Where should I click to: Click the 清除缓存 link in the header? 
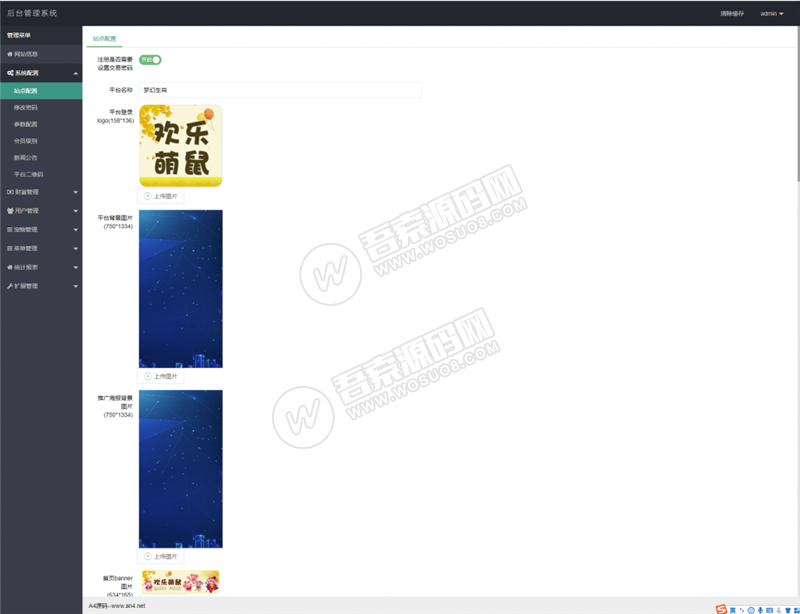(732, 14)
